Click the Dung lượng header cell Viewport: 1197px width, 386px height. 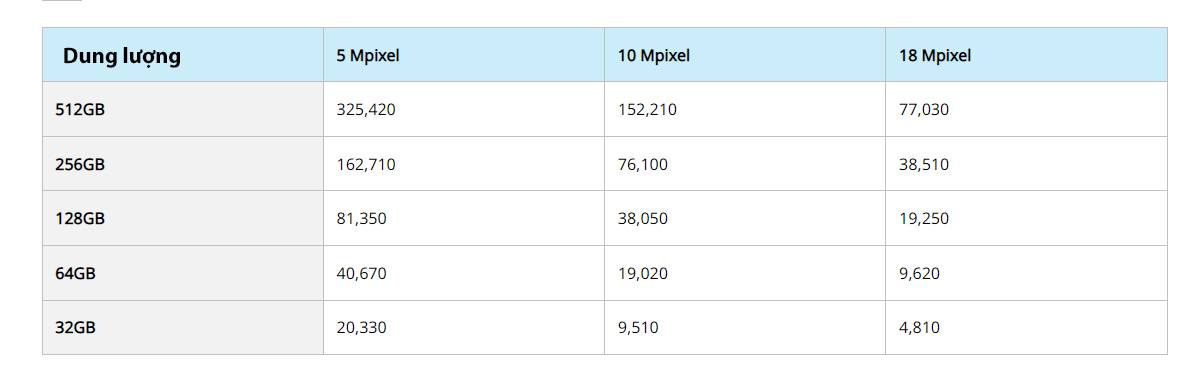183,55
